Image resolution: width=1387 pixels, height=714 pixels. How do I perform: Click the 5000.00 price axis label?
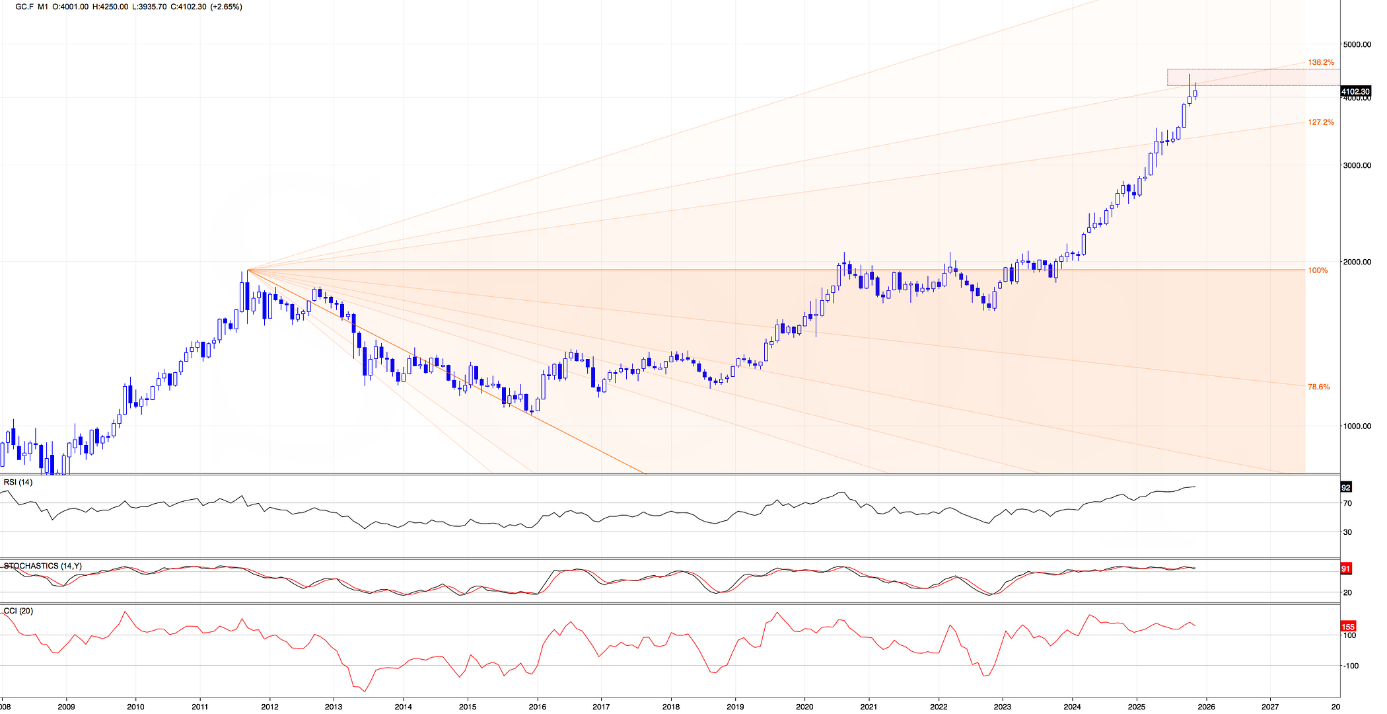[1355, 44]
